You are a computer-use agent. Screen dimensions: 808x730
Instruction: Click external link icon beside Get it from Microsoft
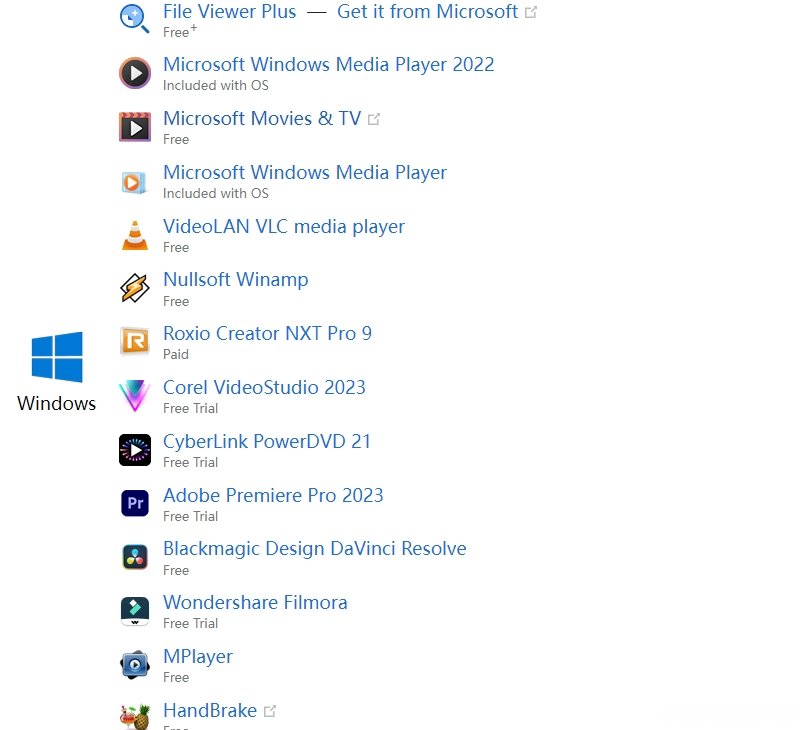click(x=531, y=12)
